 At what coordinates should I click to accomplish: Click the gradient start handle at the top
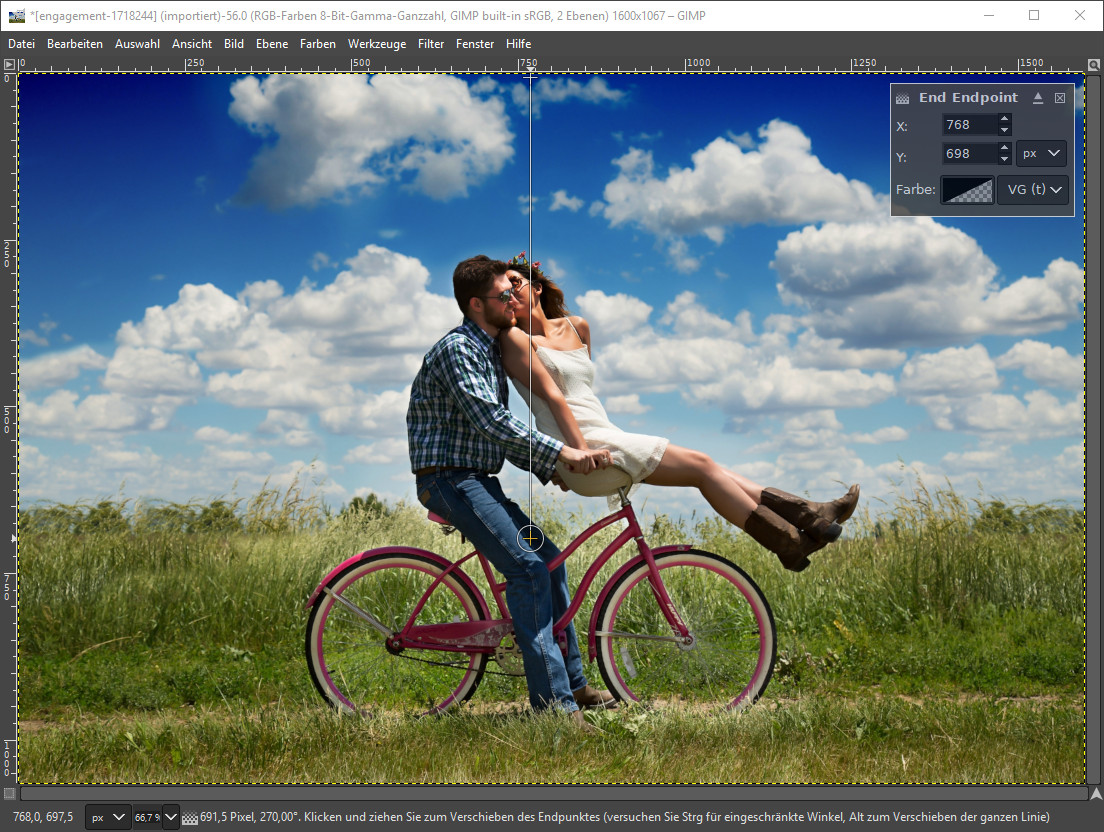(530, 75)
